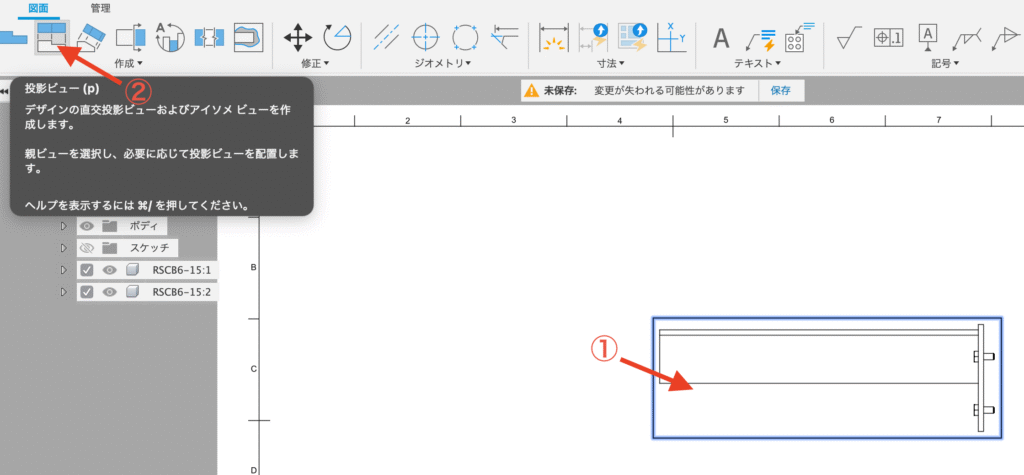Open the 寸法 dropdown menu
This screenshot has width=1024, height=475.
611,63
